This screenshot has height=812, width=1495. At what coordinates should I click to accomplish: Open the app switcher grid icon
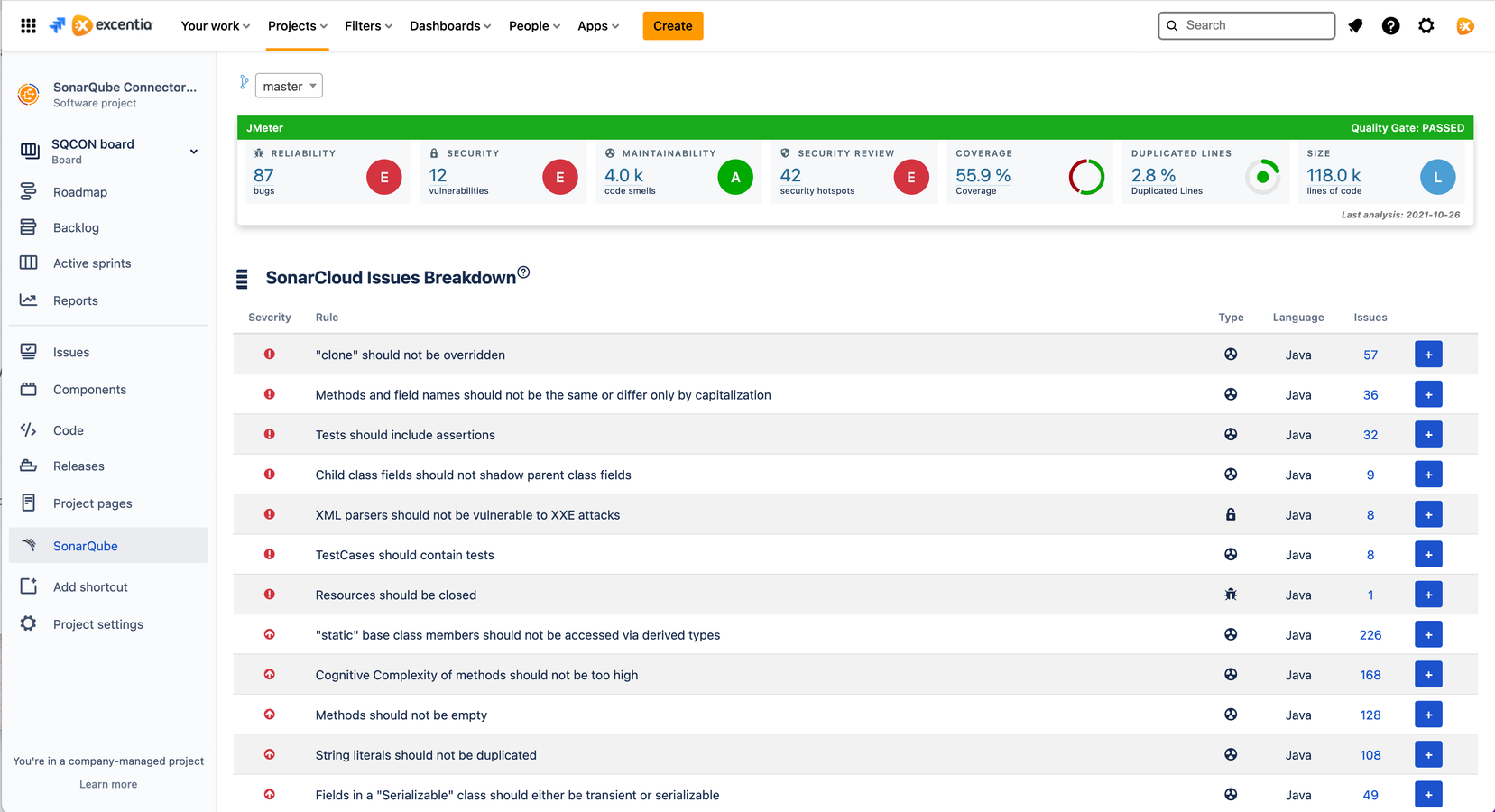(x=28, y=26)
